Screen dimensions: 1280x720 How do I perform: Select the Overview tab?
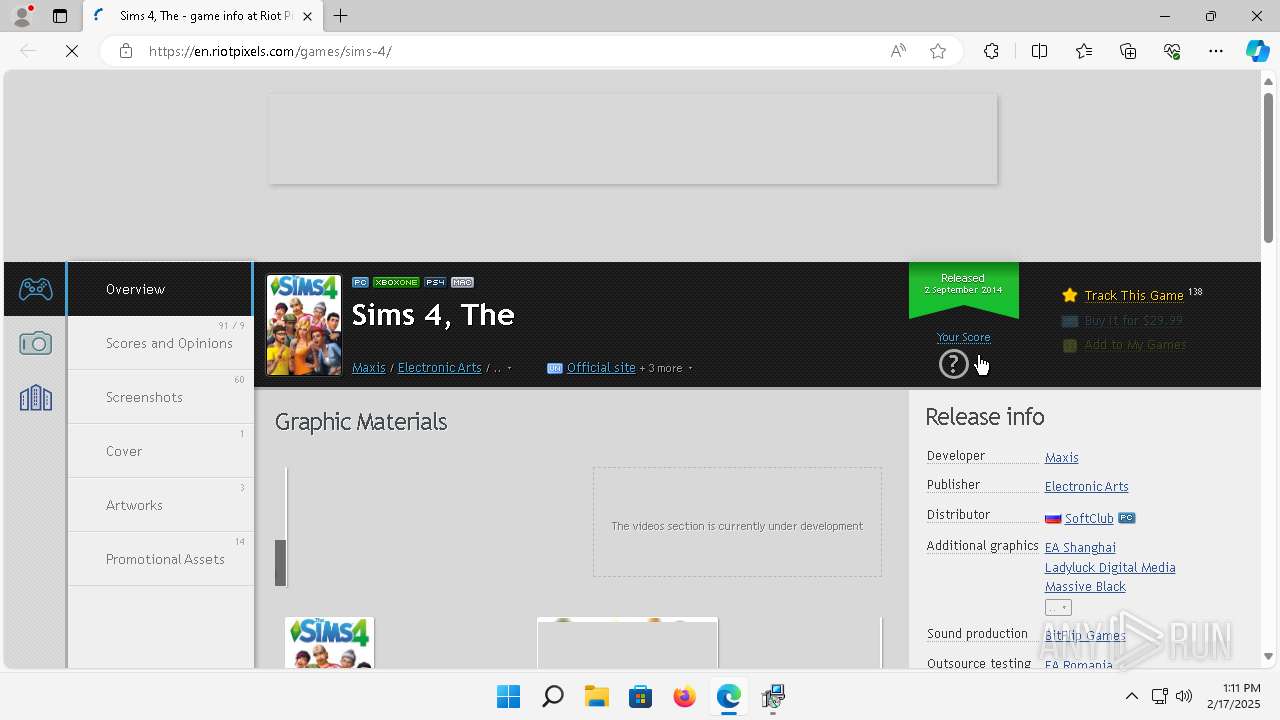tap(160, 289)
